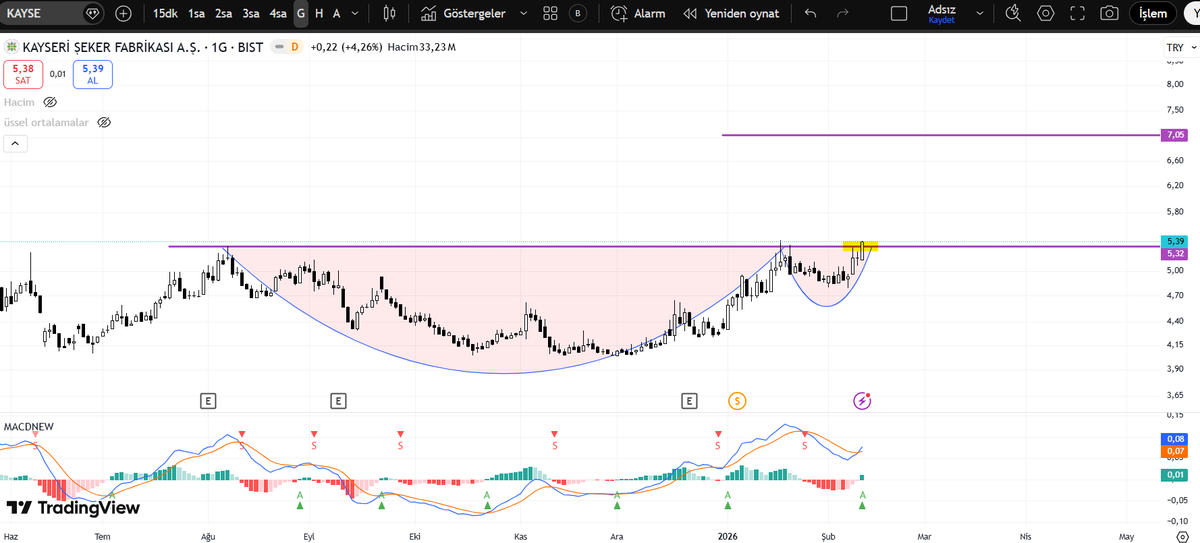The height and width of the screenshot is (543, 1200).
Task: Click the green 0,01 histogram value label
Action: tap(1174, 475)
